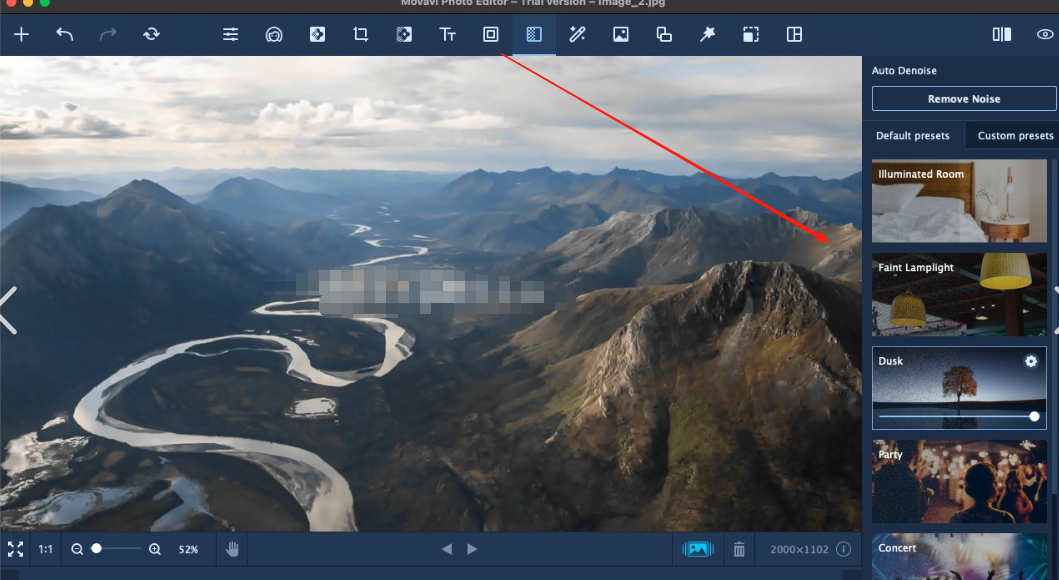Open the collage layout grid tool

[x=794, y=34]
